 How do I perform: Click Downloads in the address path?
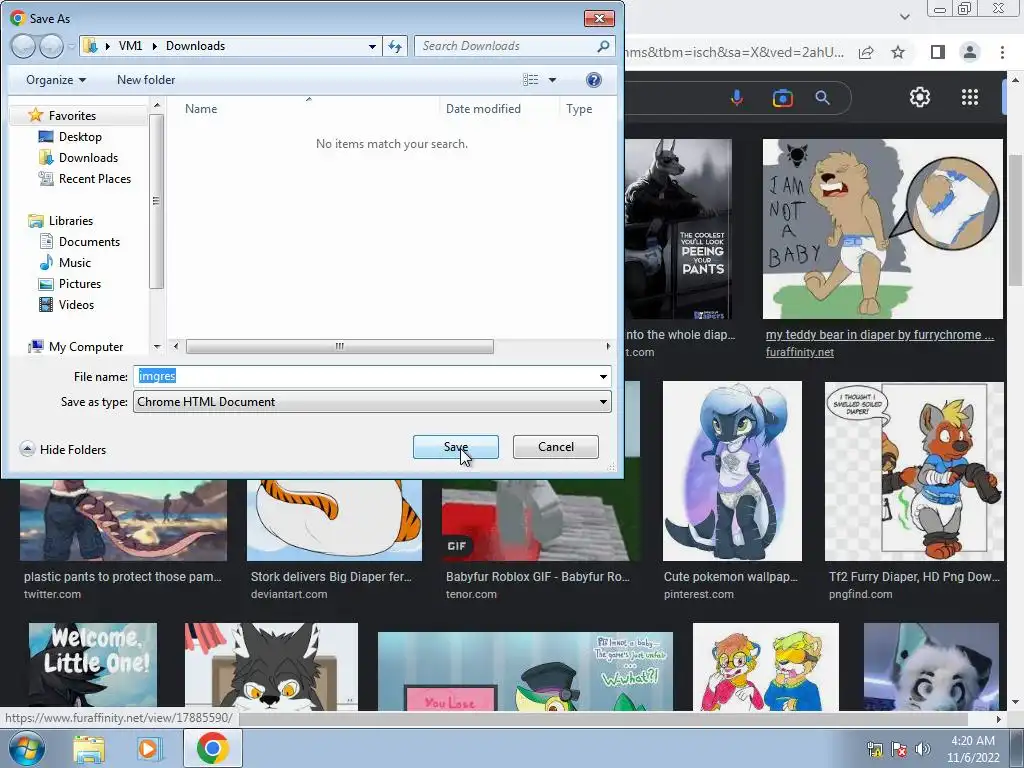tap(195, 46)
